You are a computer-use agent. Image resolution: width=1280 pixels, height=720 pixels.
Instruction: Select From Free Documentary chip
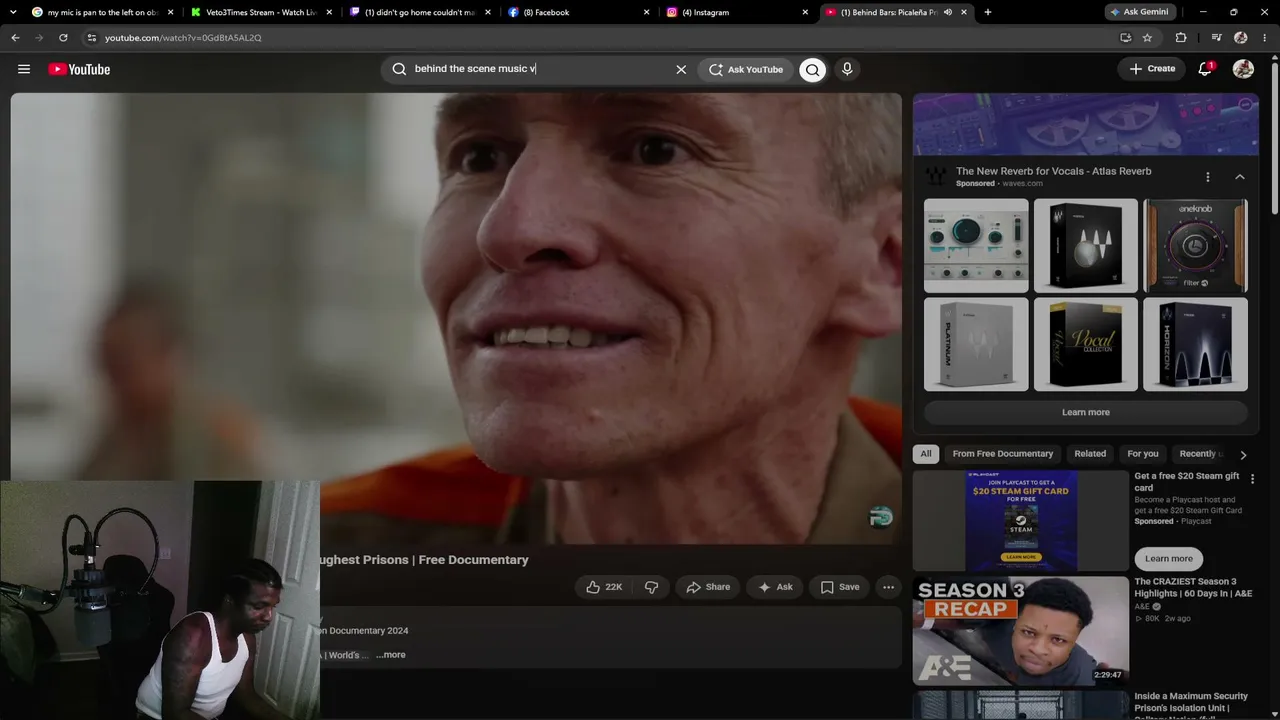1003,454
